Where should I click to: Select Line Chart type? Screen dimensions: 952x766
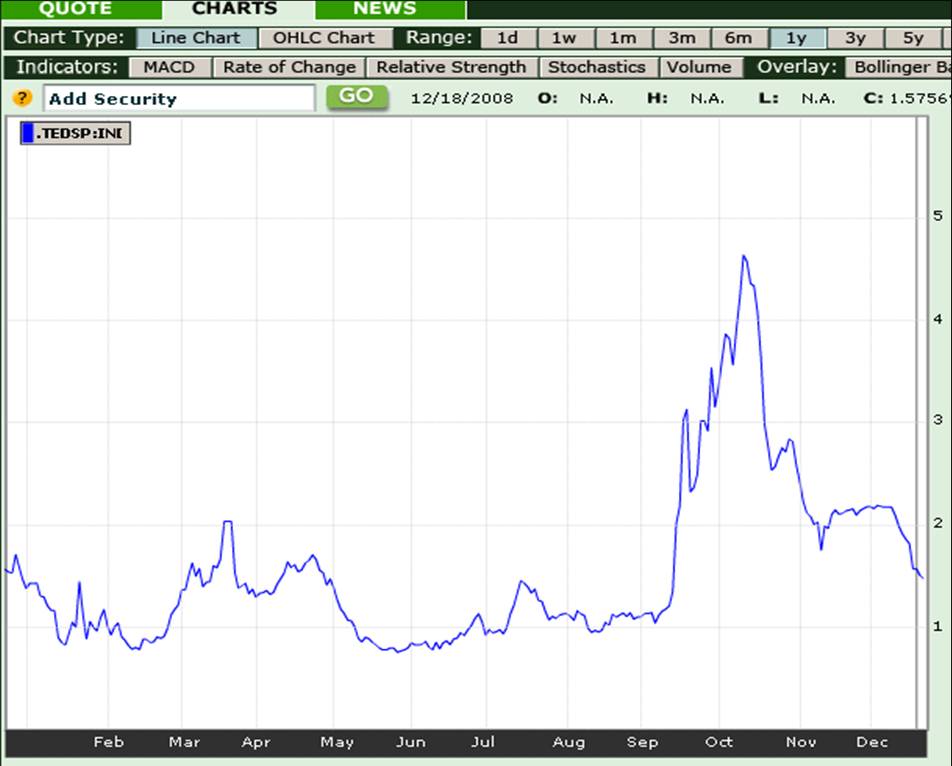point(196,38)
